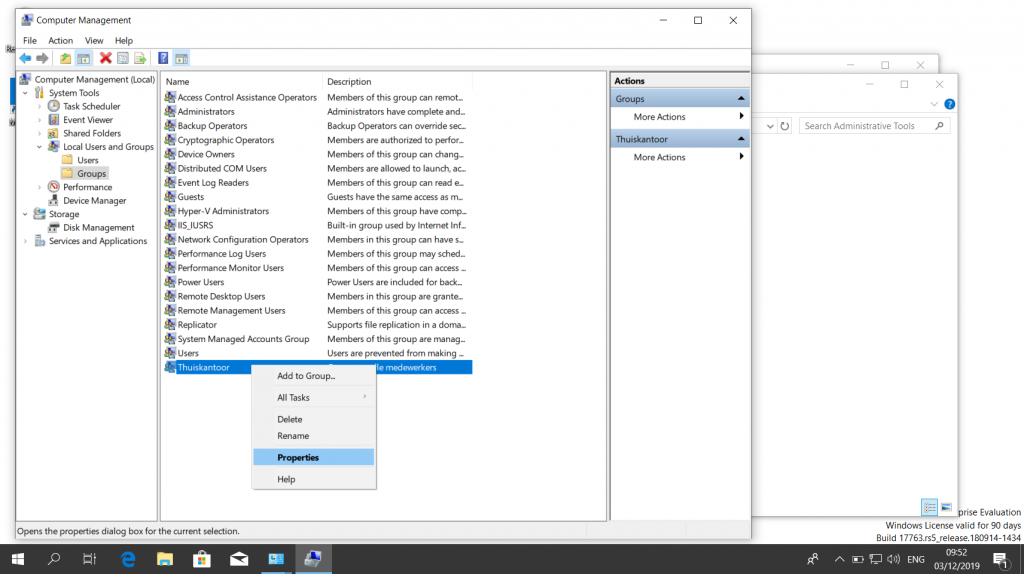Viewport: 1024px width, 574px height.
Task: Select the Power Users group
Action: [x=200, y=282]
